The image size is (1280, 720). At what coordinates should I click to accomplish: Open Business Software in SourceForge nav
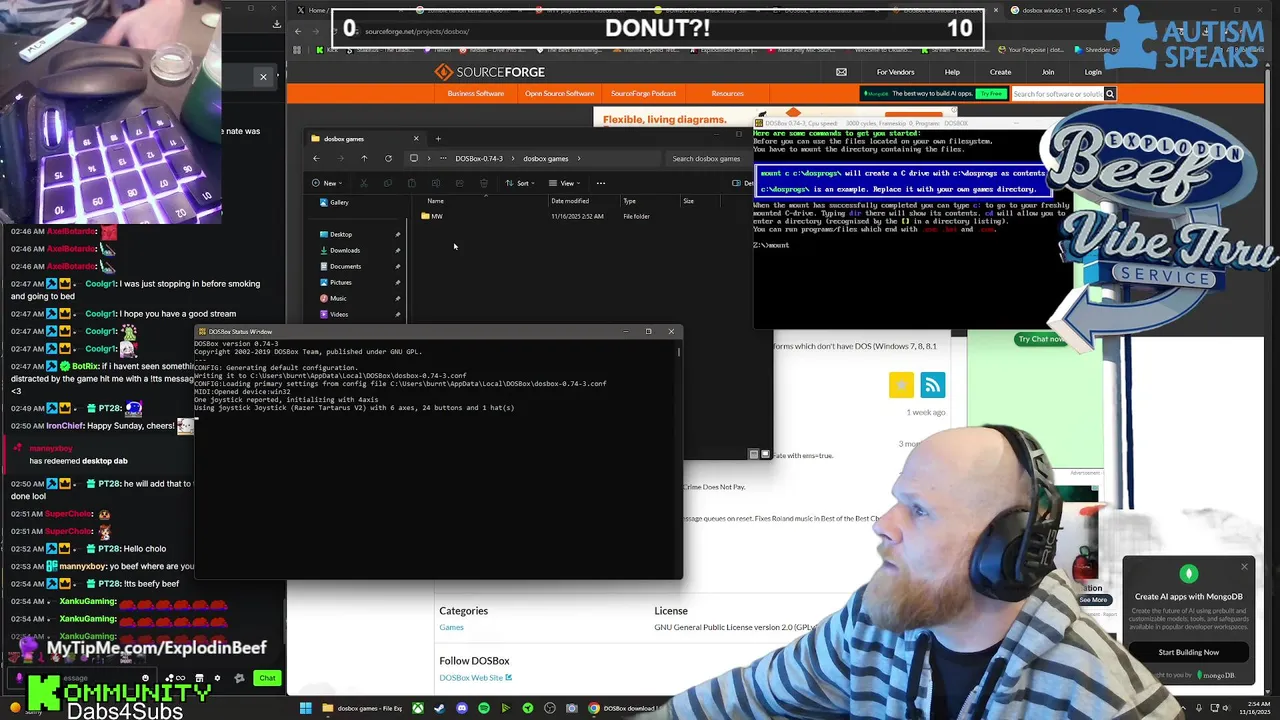(x=476, y=93)
